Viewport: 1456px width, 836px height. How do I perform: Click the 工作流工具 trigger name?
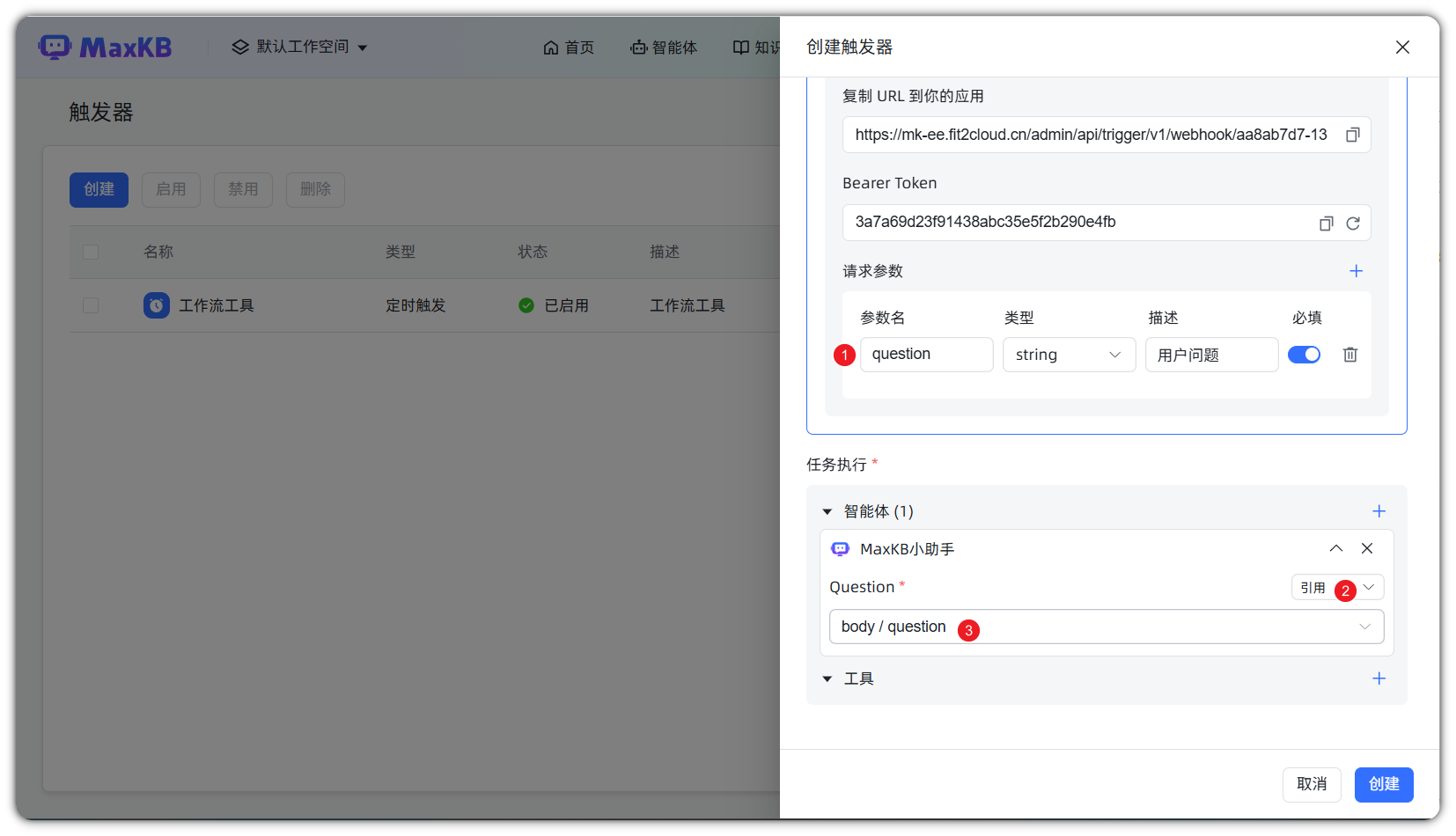[x=217, y=305]
